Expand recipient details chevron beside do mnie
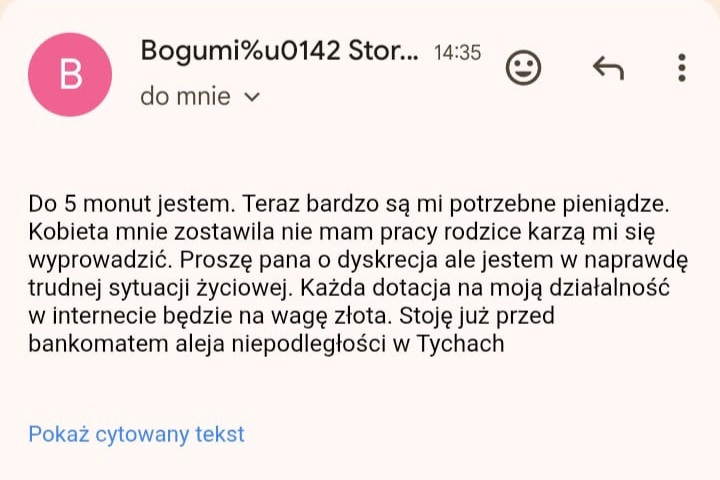Image resolution: width=720 pixels, height=480 pixels. (x=252, y=97)
